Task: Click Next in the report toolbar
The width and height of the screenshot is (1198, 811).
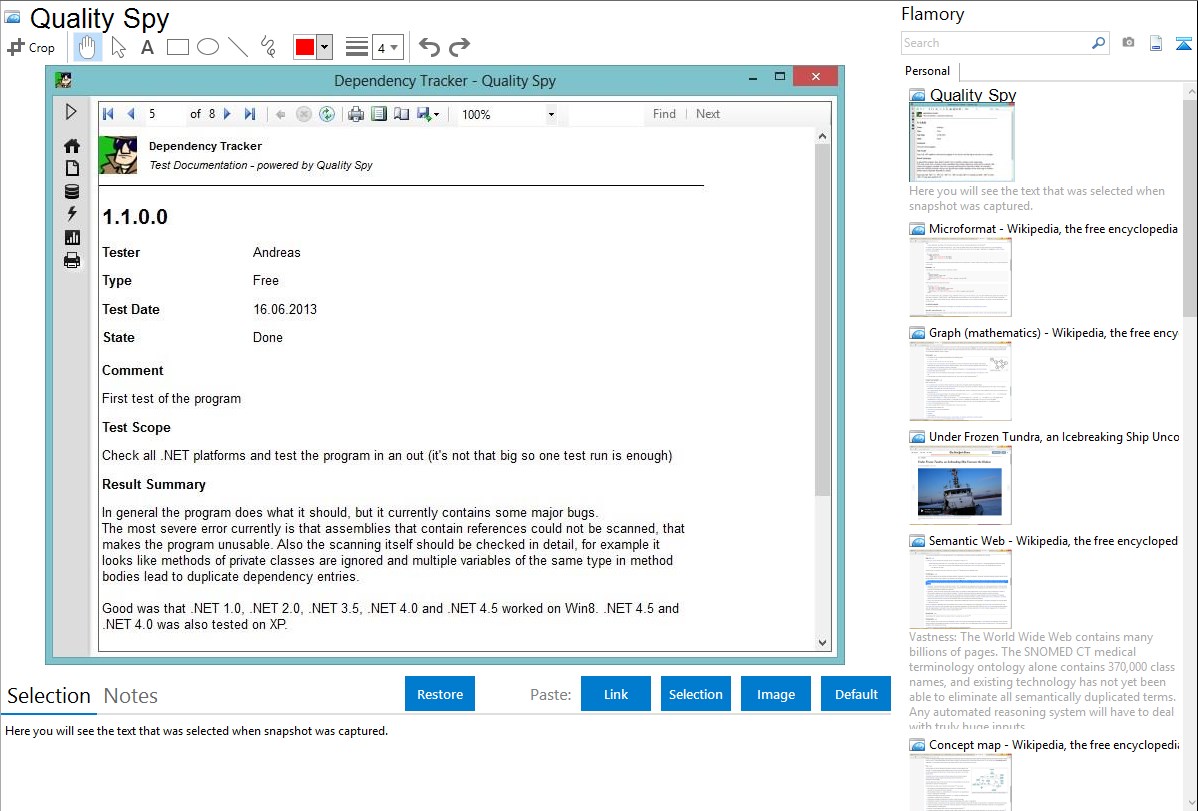Action: tap(707, 114)
